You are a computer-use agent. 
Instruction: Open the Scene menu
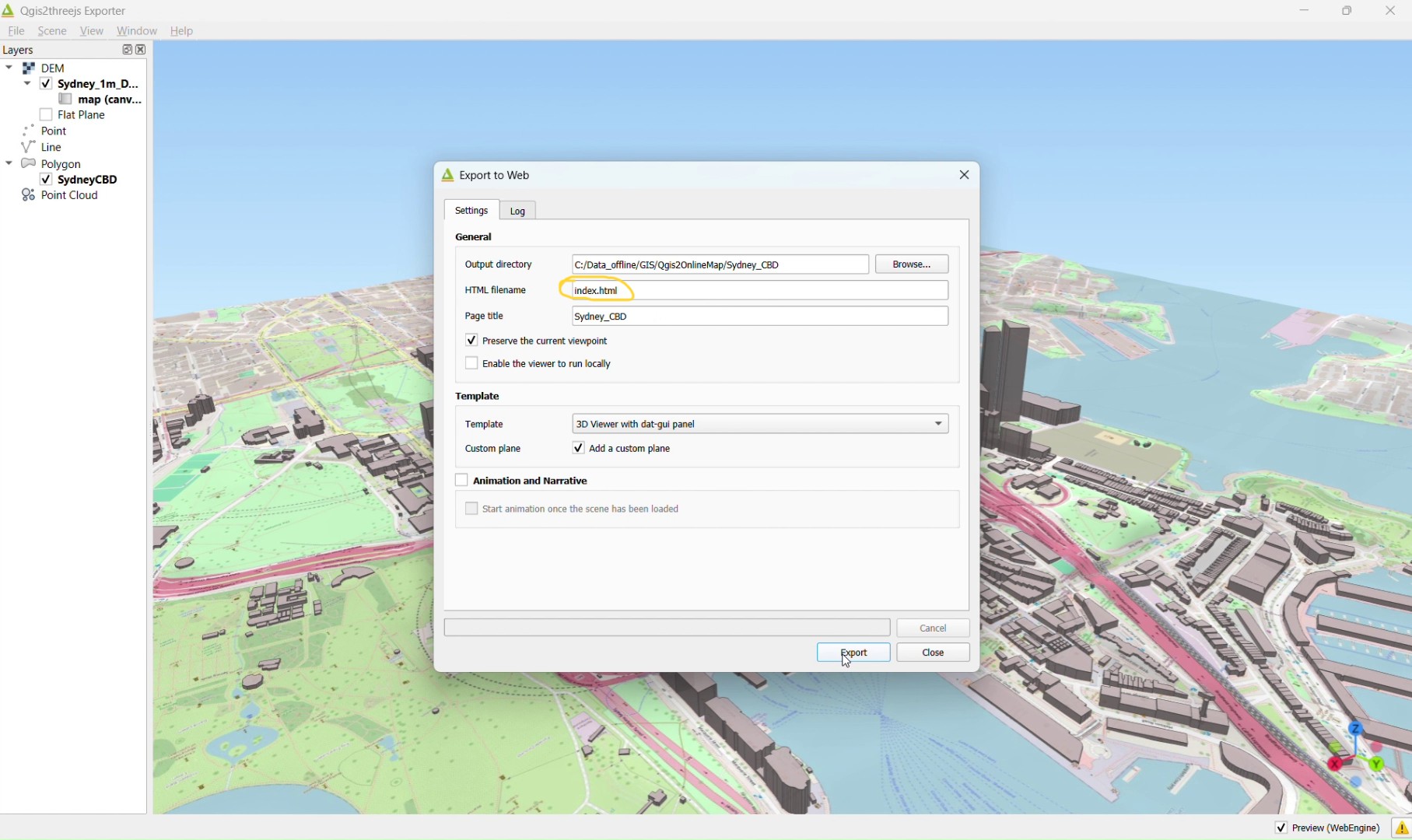51,31
